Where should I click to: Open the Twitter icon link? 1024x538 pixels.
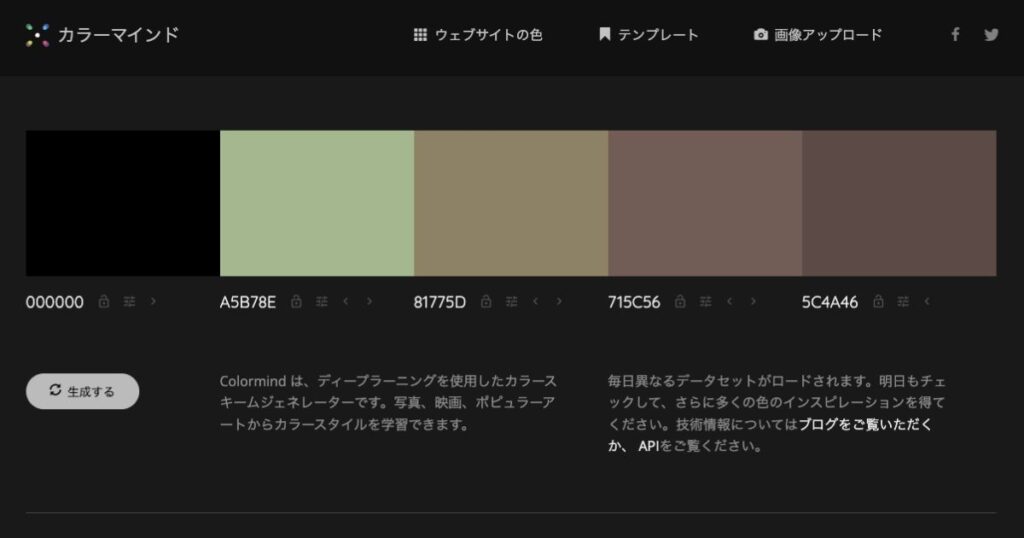click(x=991, y=35)
